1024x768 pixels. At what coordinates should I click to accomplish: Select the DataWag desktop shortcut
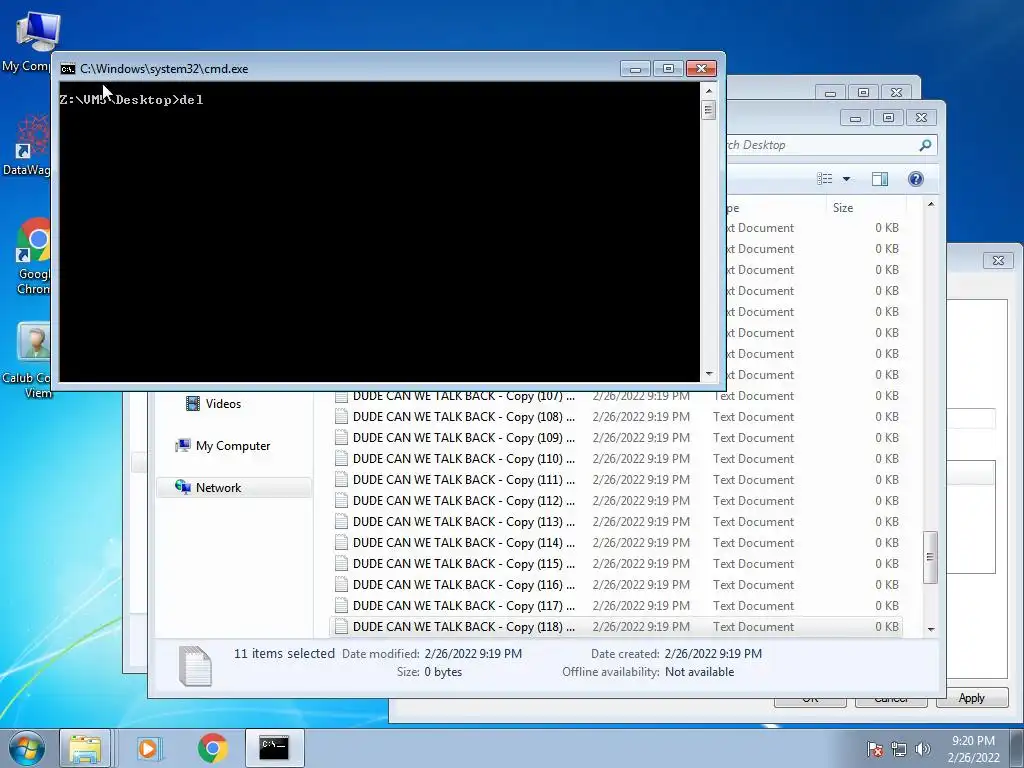click(27, 145)
